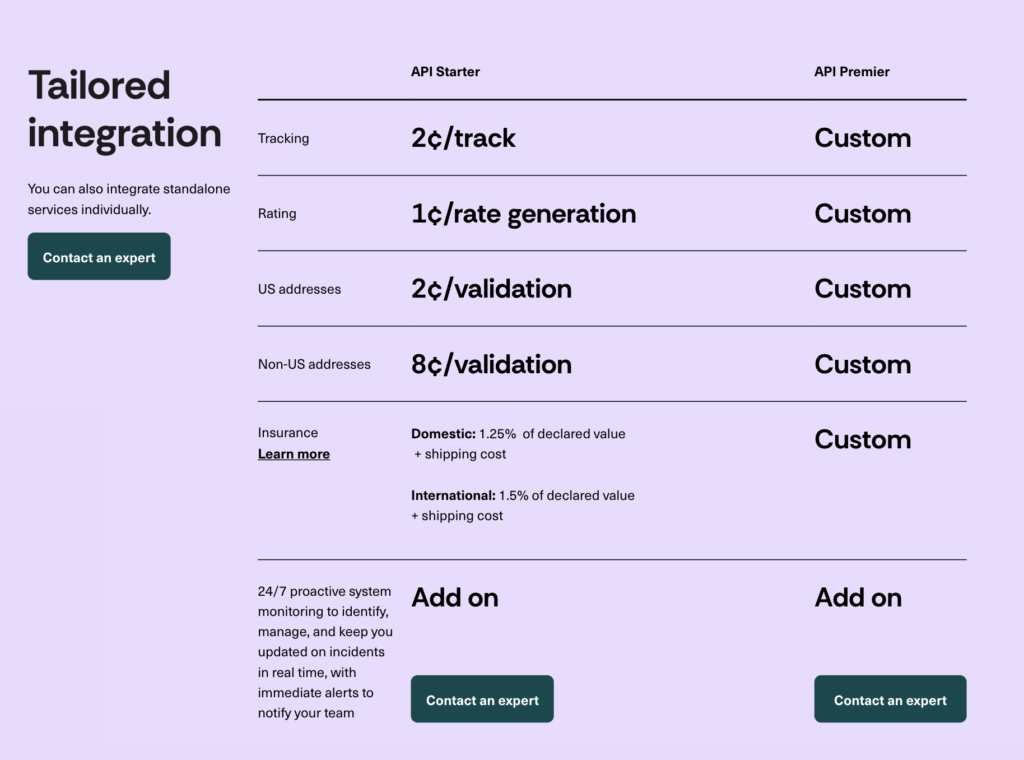Select the API Starter column header
Screen dimensions: 1024x760
click(445, 72)
